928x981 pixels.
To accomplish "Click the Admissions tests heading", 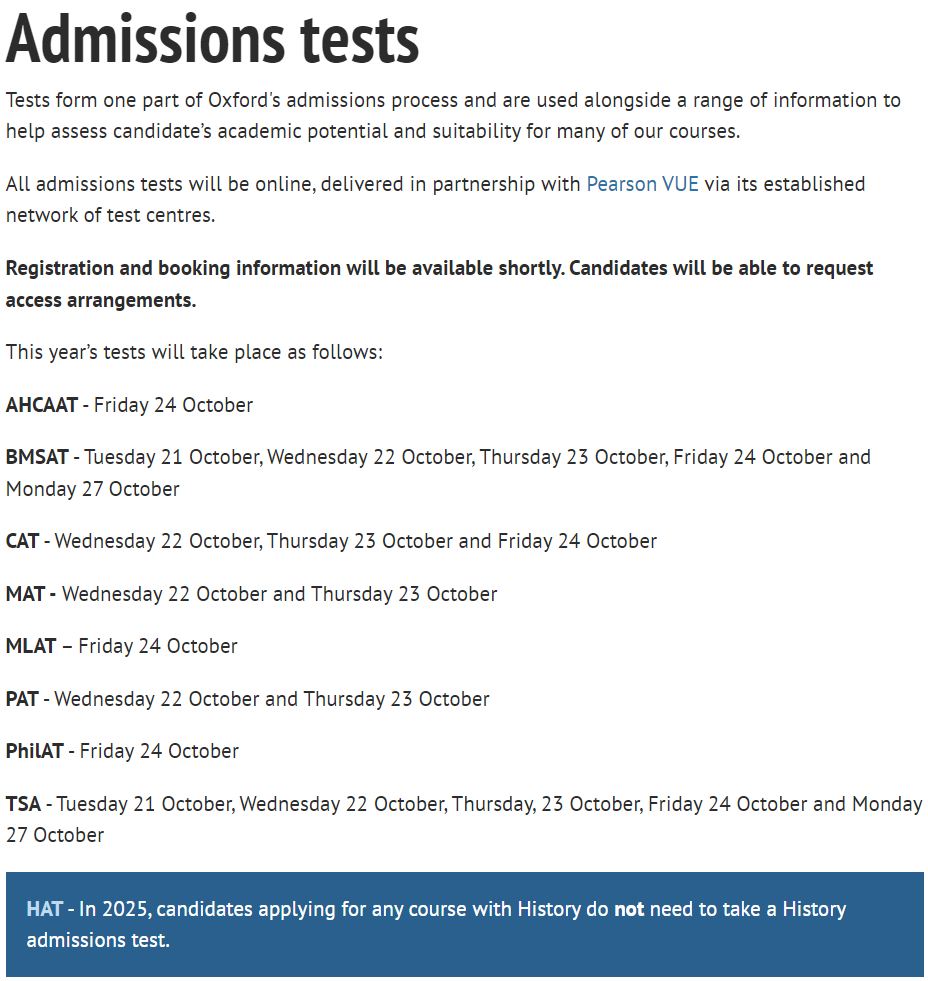I will coord(212,39).
